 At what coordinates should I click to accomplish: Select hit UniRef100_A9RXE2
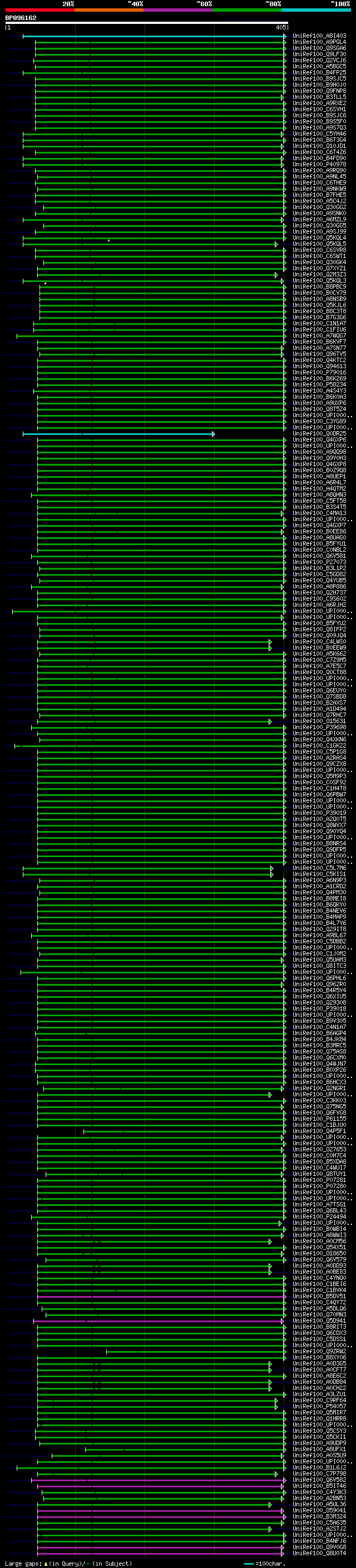click(x=319, y=103)
